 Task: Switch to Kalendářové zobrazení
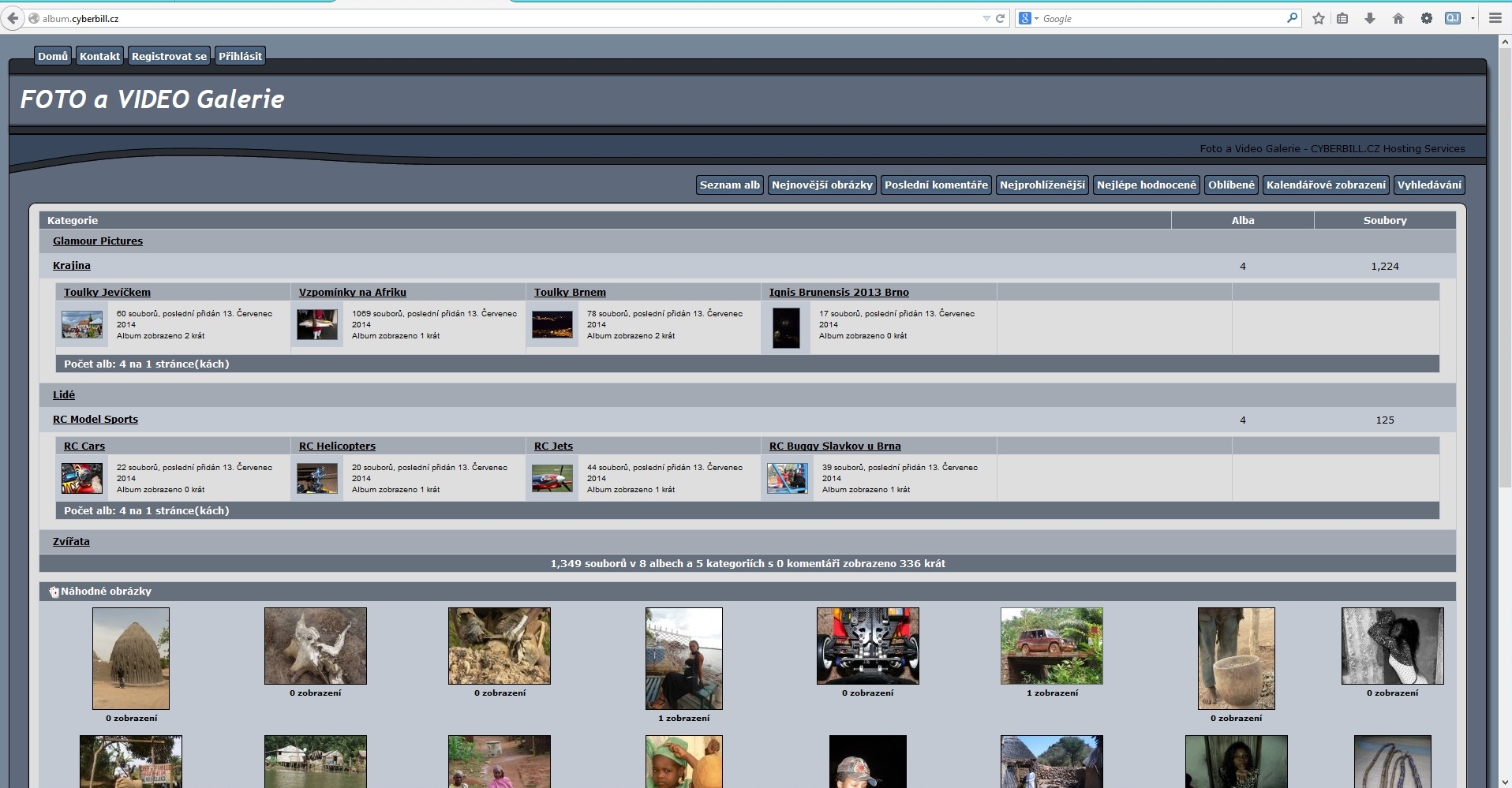pyautogui.click(x=1326, y=185)
